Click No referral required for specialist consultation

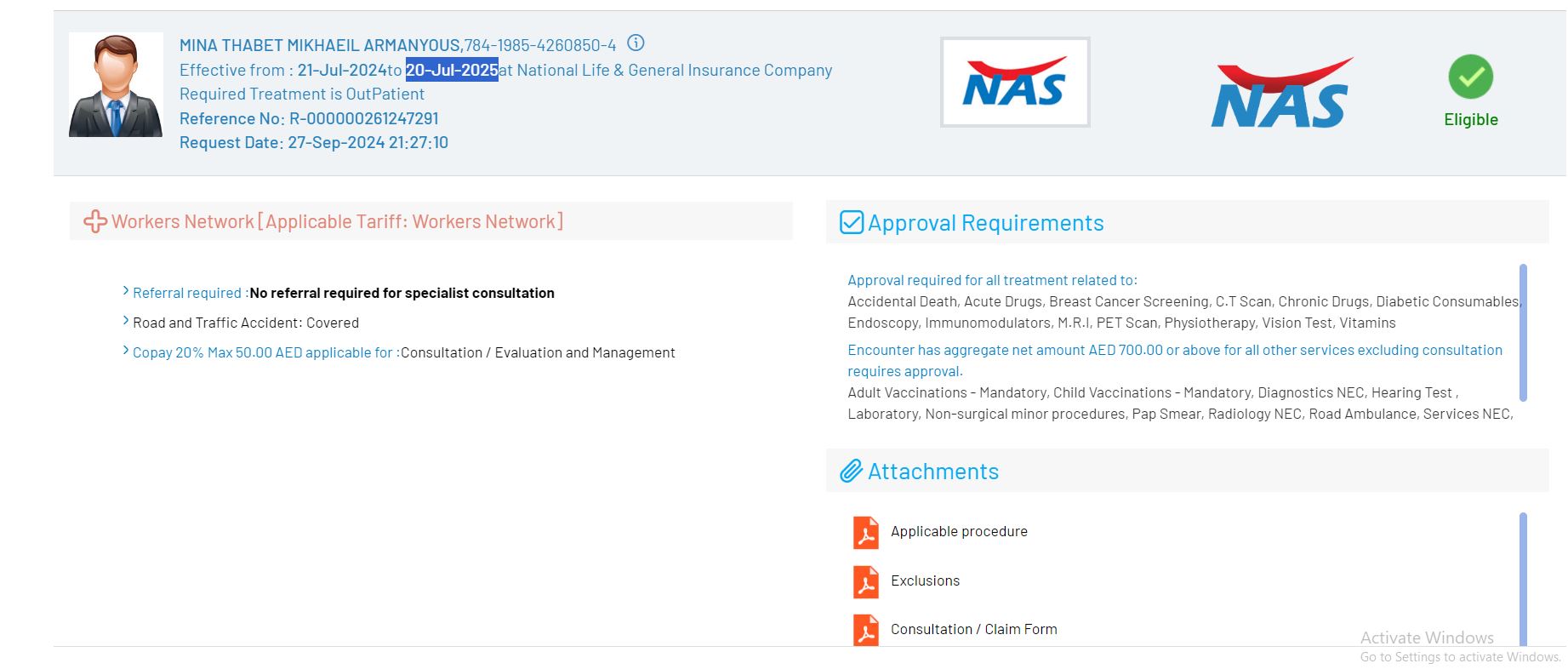402,293
